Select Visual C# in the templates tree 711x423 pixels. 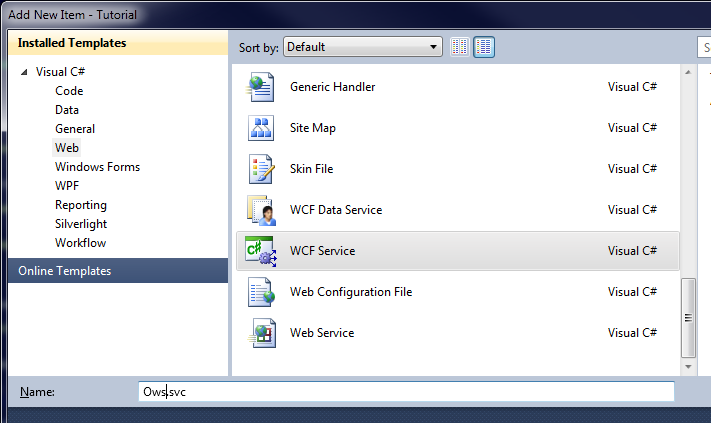(60, 72)
